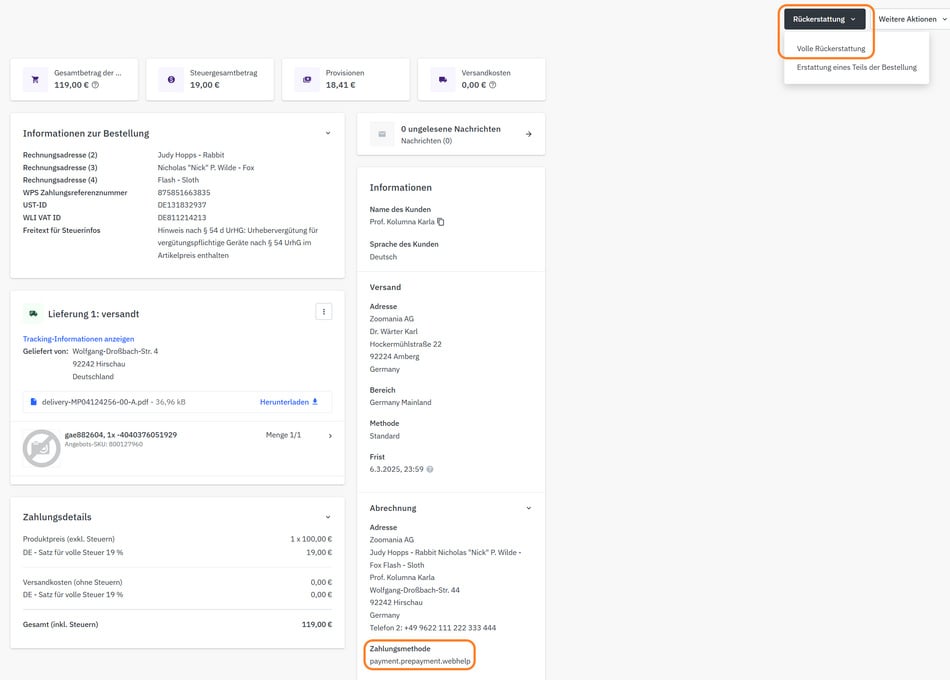This screenshot has height=680, width=950.
Task: Click Produktpreis amount 1 x 100,00 €
Action: click(311, 539)
